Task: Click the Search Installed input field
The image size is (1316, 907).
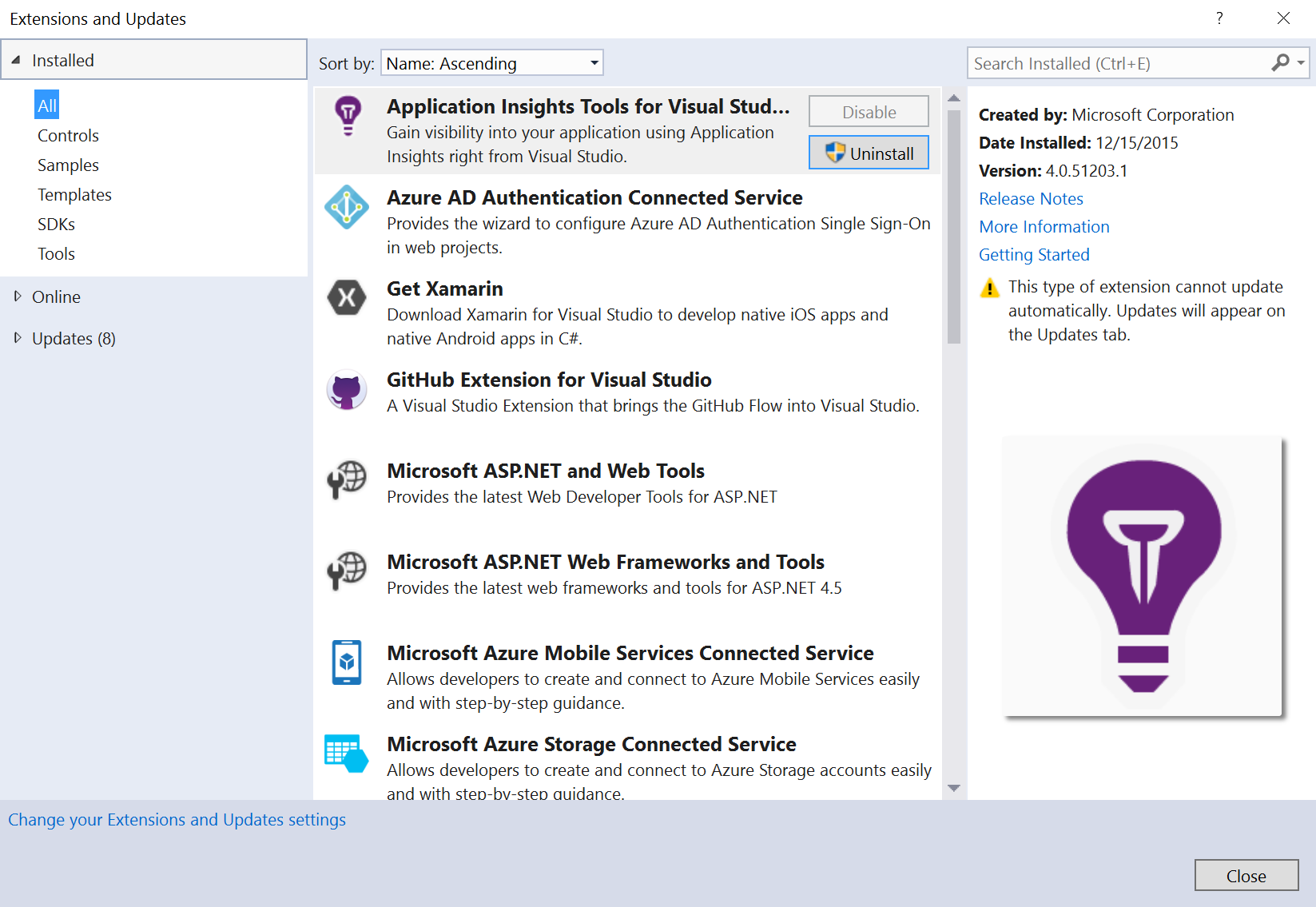Action: tap(1119, 62)
